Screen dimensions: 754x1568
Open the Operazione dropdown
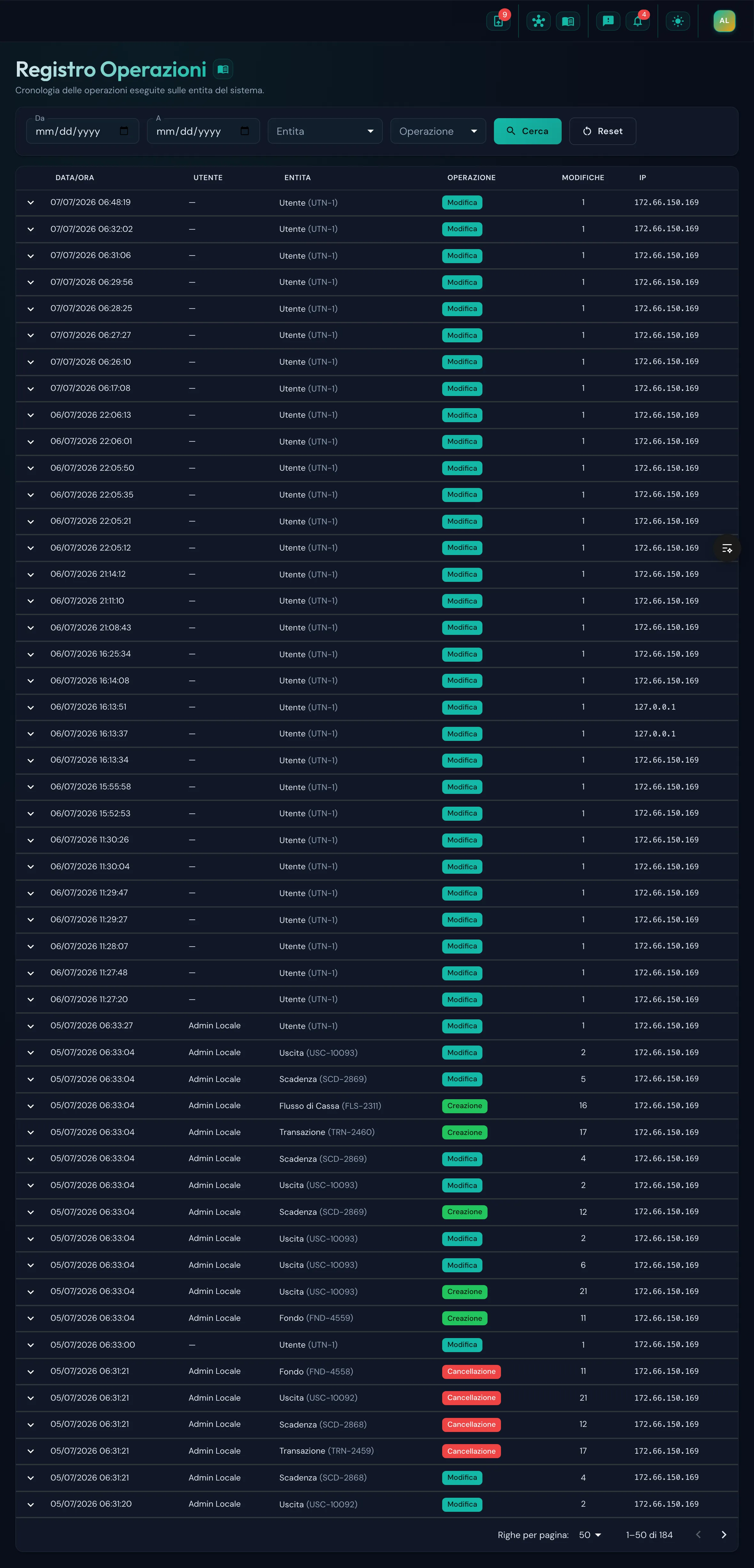tap(438, 131)
